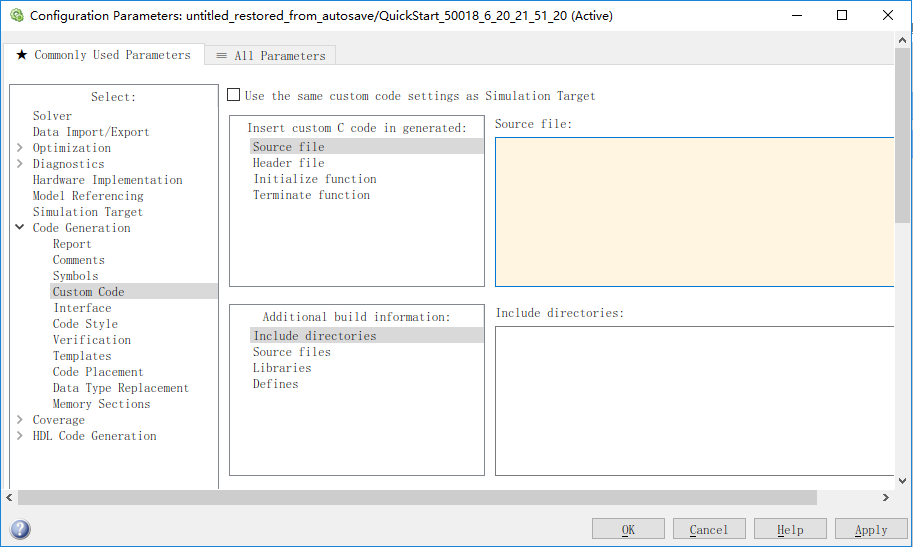Click the Simulink gear icon in title bar

[x=16, y=16]
